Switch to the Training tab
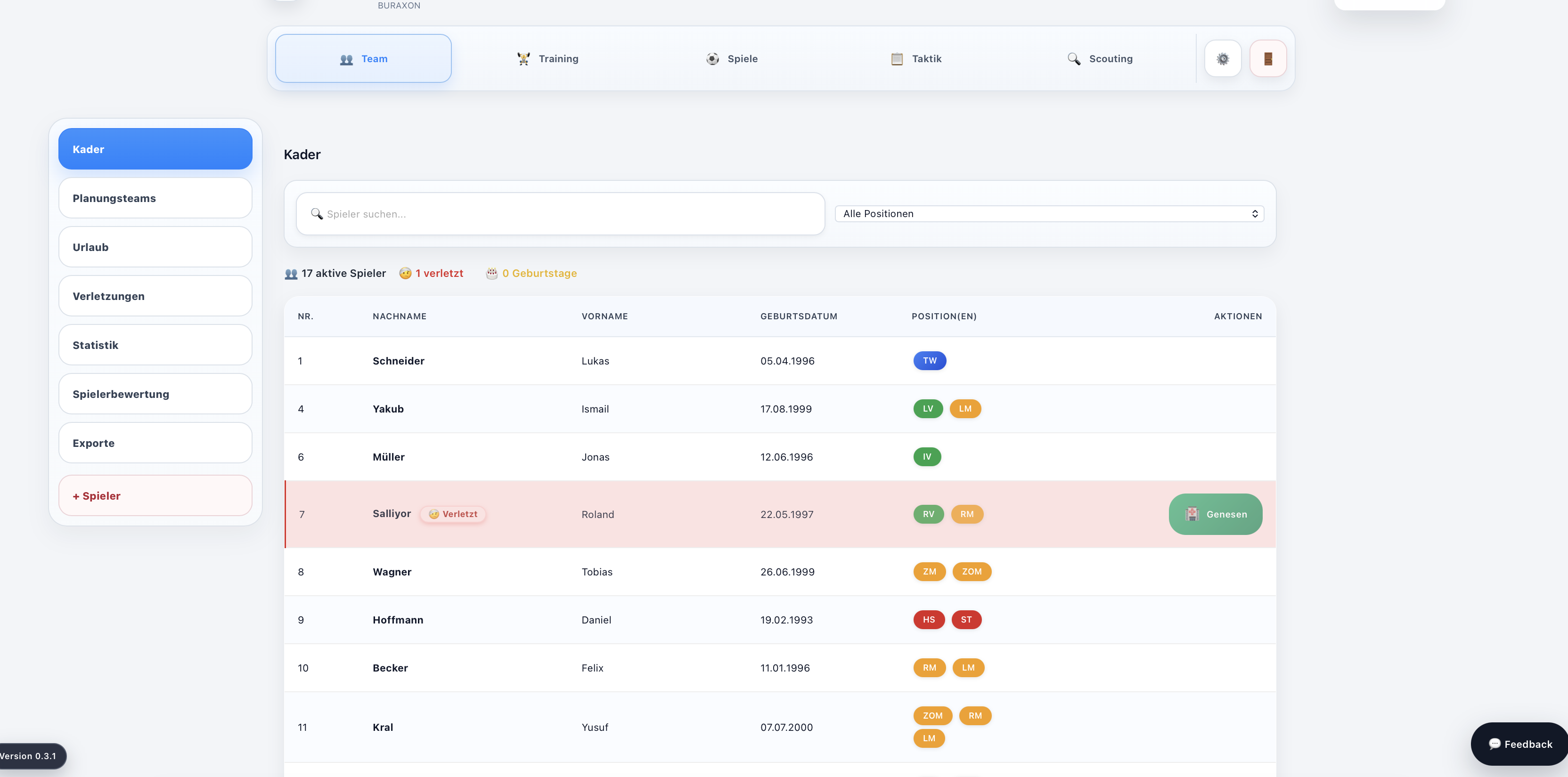Viewport: 1568px width, 777px height. click(x=547, y=58)
